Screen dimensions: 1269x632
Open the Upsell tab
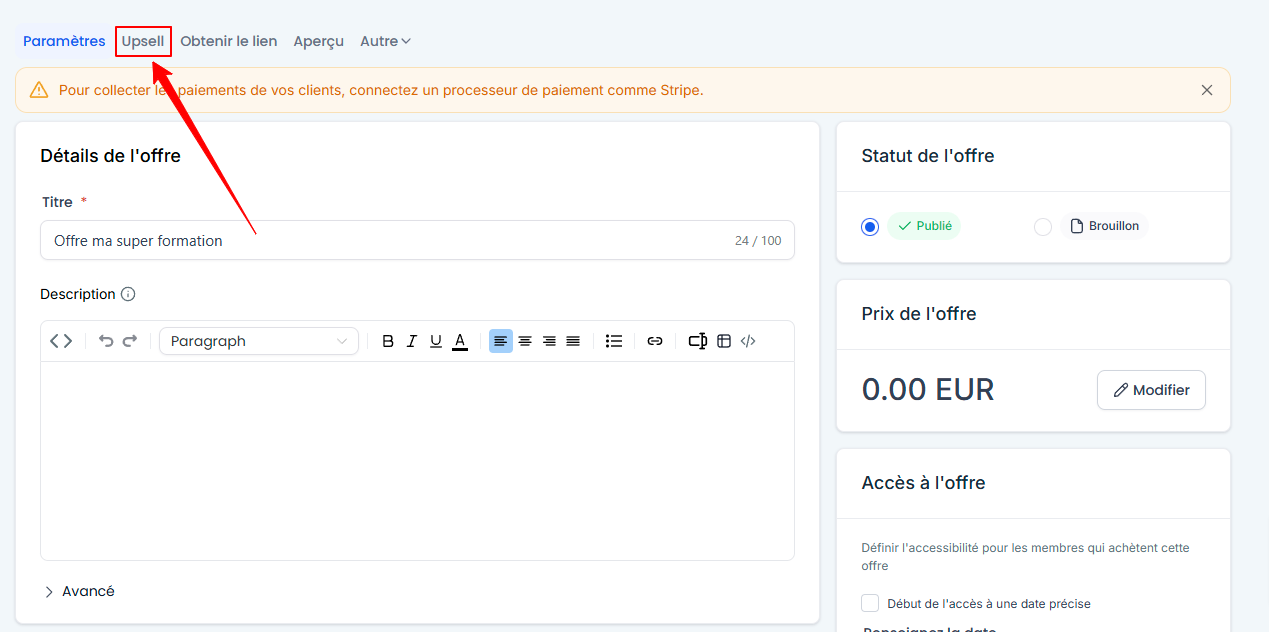[143, 41]
